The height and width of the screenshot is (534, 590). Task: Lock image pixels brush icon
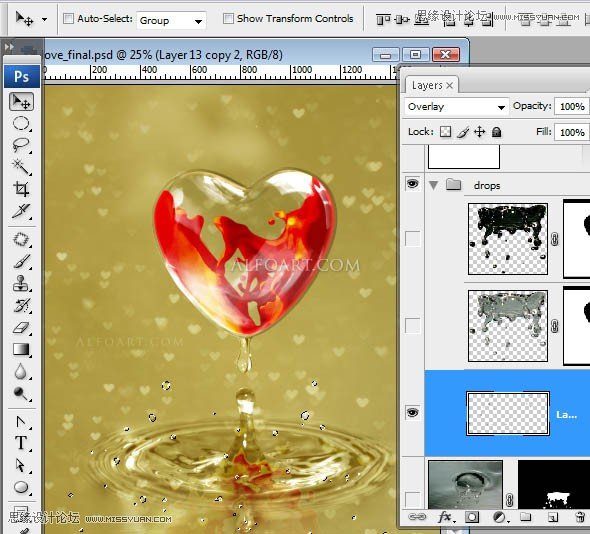coord(463,132)
